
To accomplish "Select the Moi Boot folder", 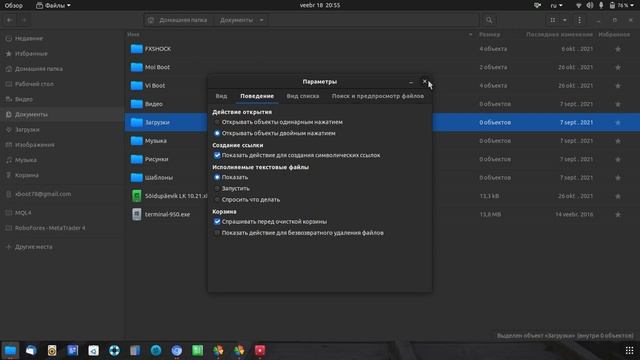I will click(157, 67).
